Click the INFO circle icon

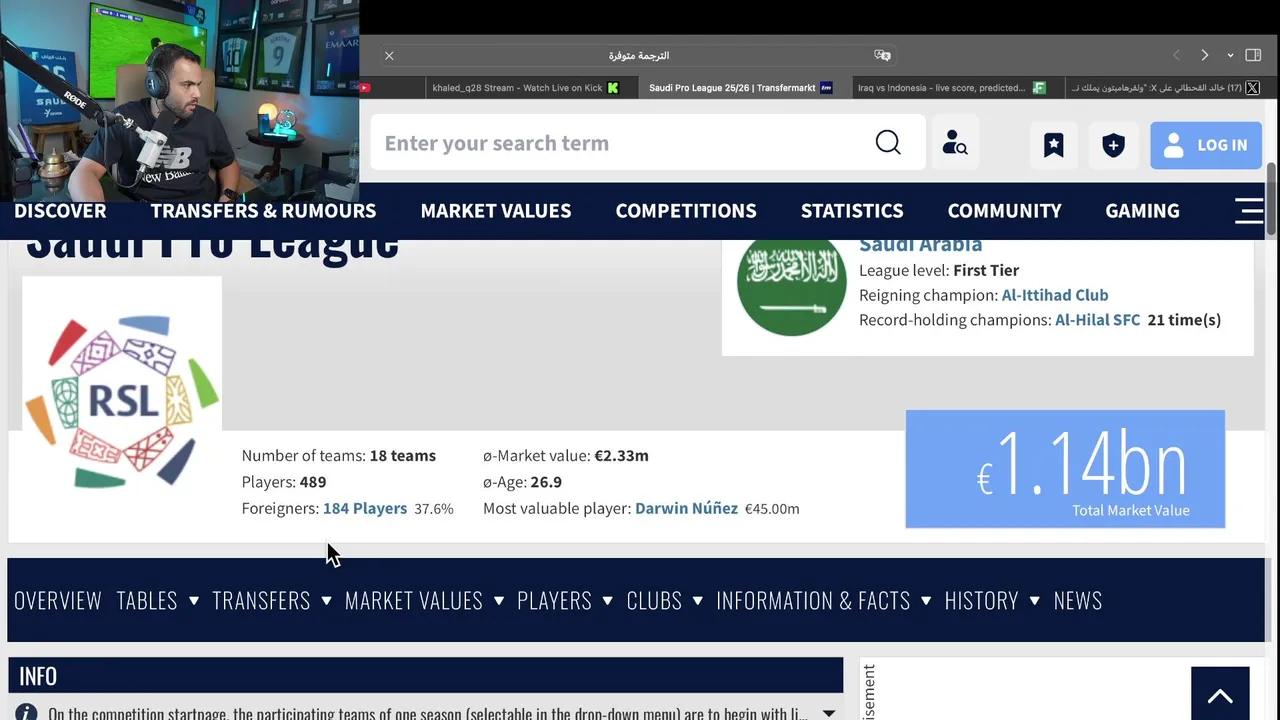[x=26, y=713]
